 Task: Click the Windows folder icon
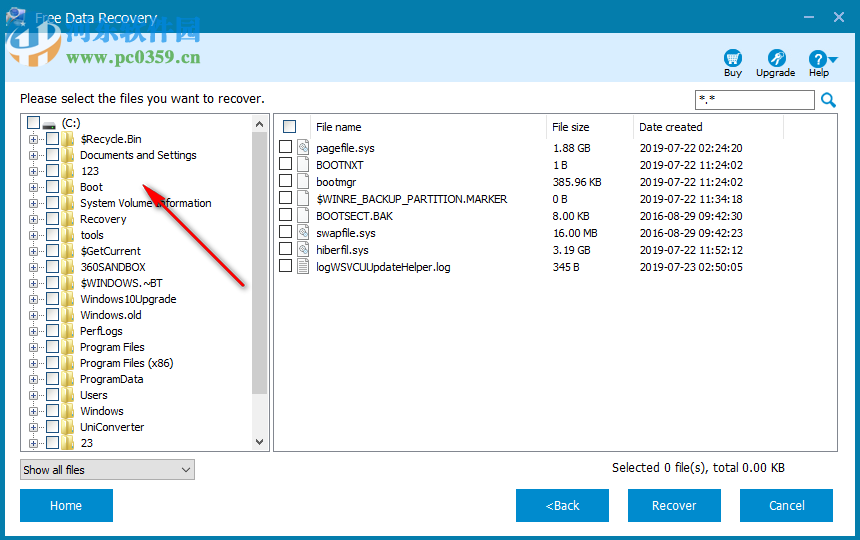tap(67, 411)
